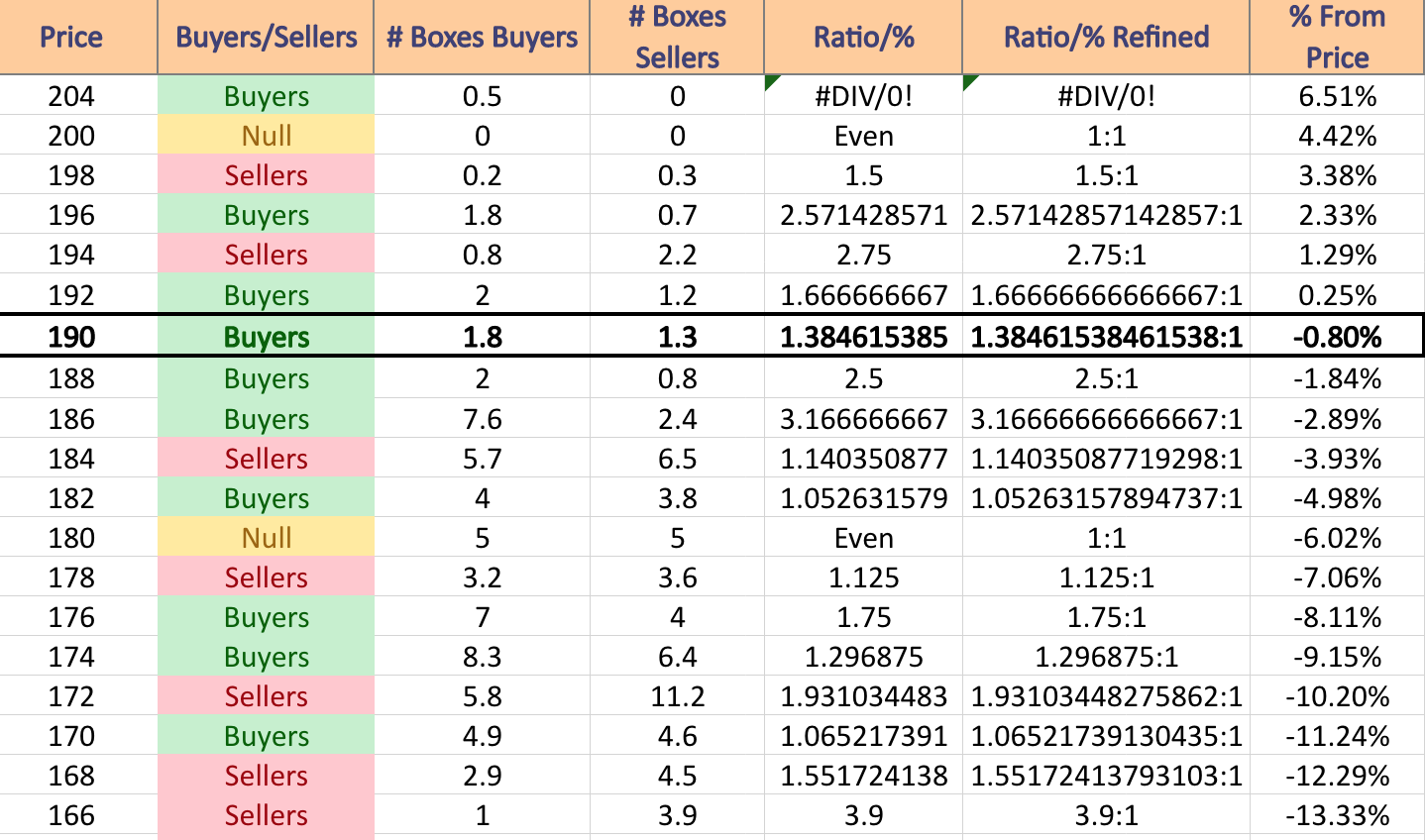
Task: Click the # Boxes Buyers header cell
Action: [482, 37]
